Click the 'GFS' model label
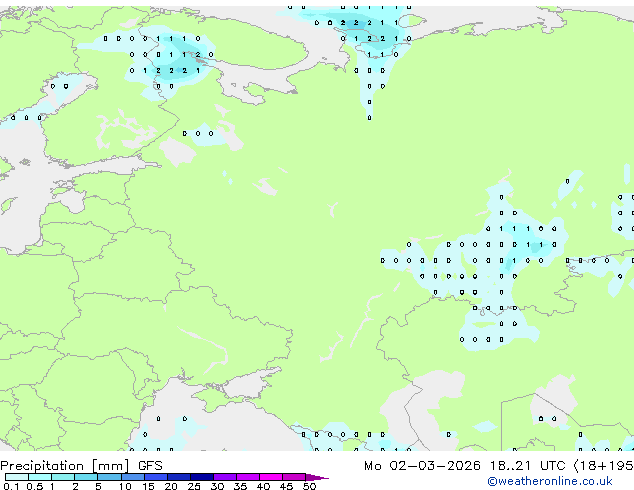The image size is (634, 490). click(150, 466)
